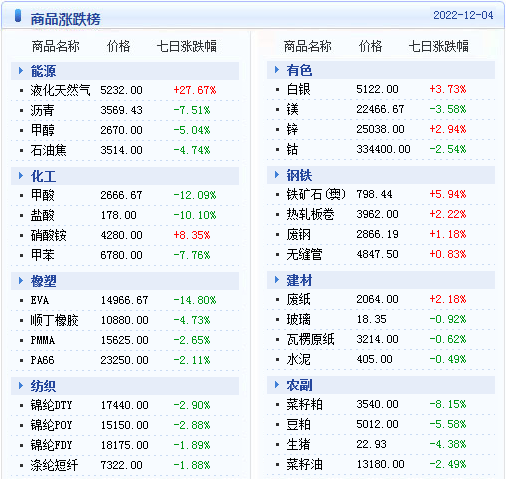Click the blue icon beside 商品涨跌榜
506x479 pixels.
pyautogui.click(x=18, y=16)
